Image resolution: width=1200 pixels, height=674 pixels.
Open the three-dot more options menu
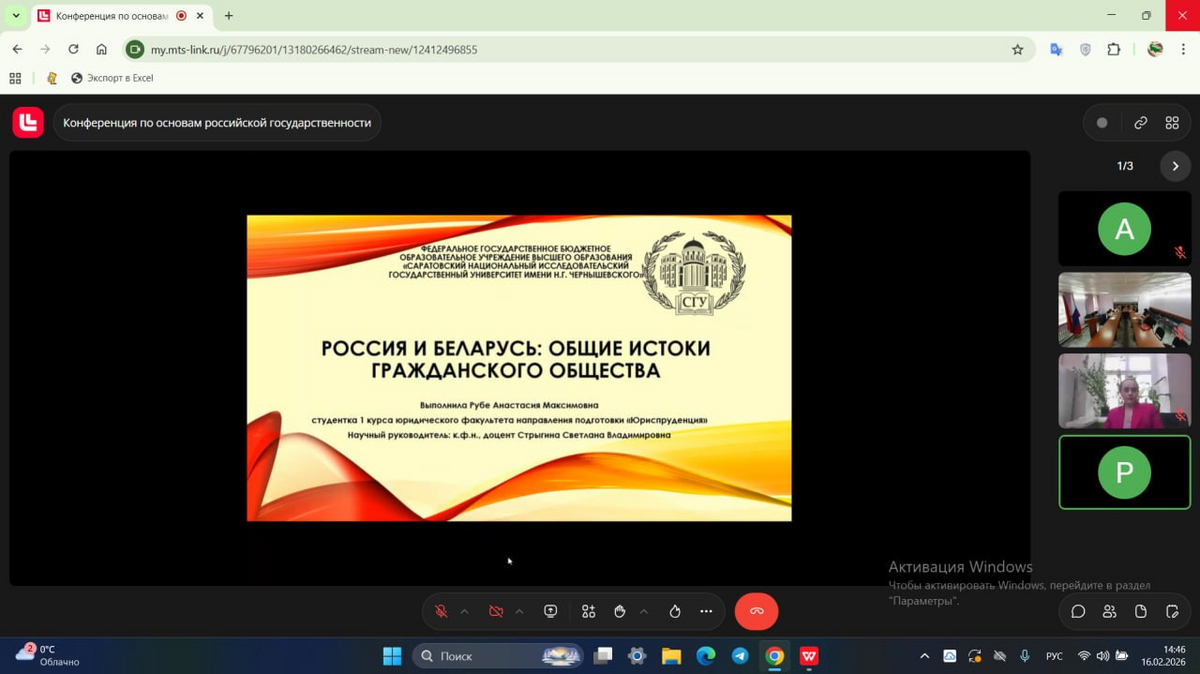click(706, 611)
